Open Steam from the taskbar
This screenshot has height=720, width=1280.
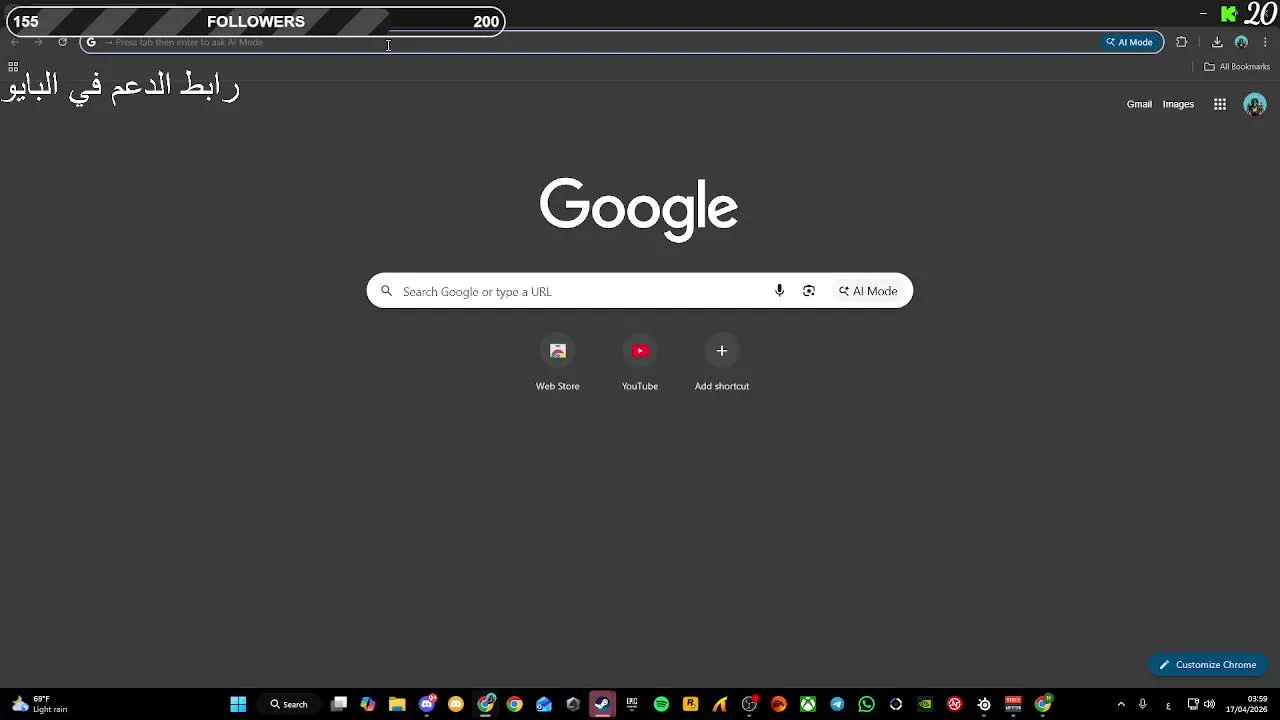pyautogui.click(x=602, y=704)
